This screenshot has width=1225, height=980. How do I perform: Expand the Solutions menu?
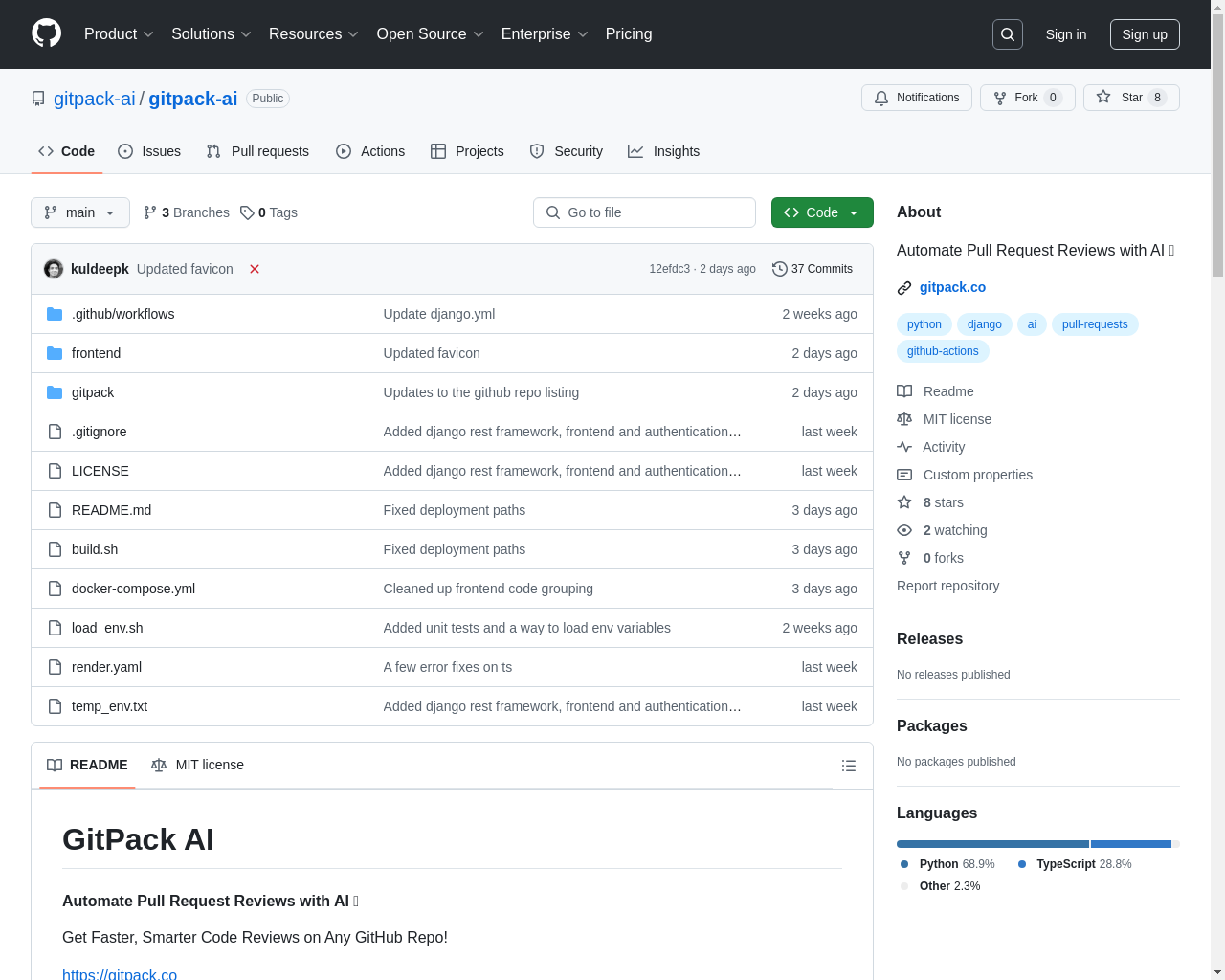point(212,34)
